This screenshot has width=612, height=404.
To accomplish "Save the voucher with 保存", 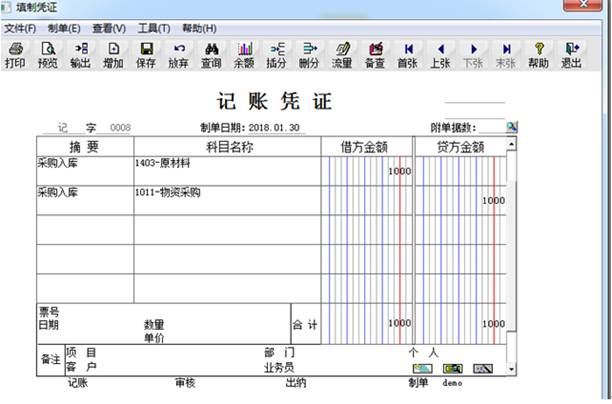I will [x=146, y=55].
